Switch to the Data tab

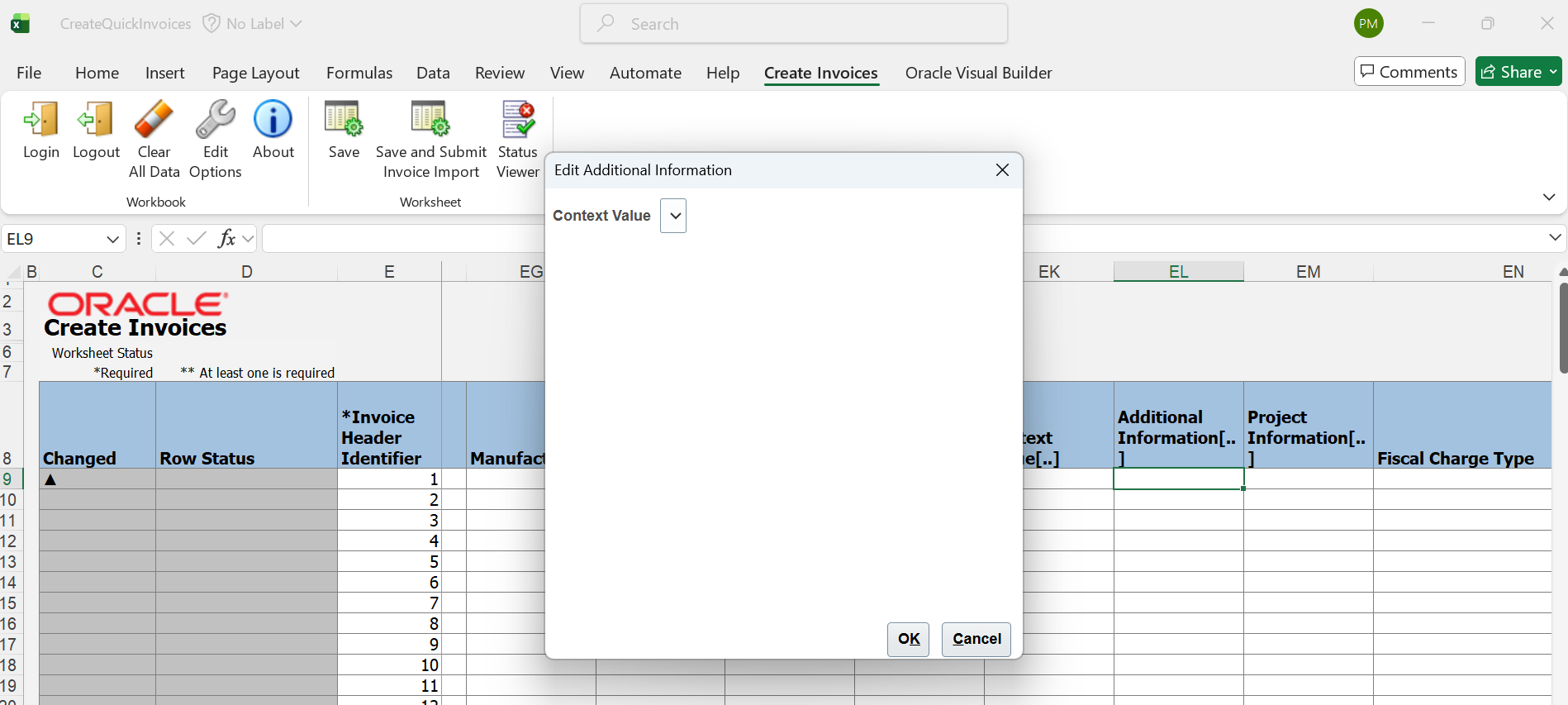click(433, 73)
